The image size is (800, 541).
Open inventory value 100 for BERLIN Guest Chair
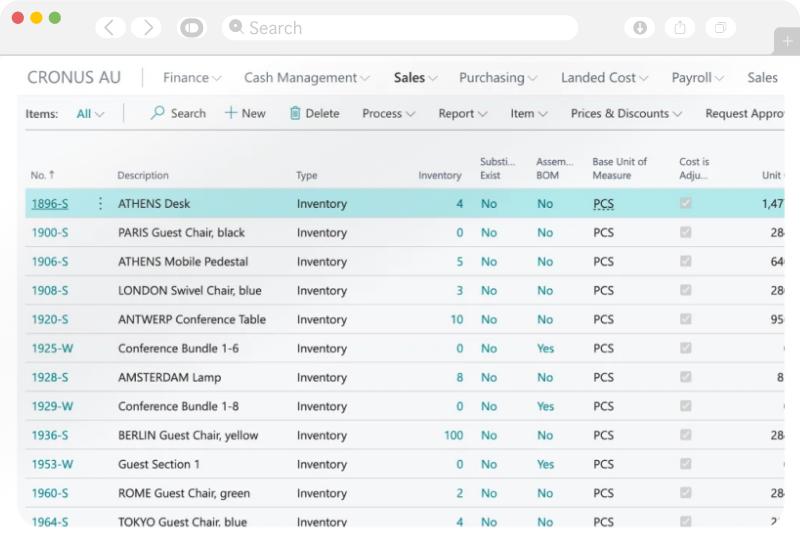pyautogui.click(x=453, y=435)
